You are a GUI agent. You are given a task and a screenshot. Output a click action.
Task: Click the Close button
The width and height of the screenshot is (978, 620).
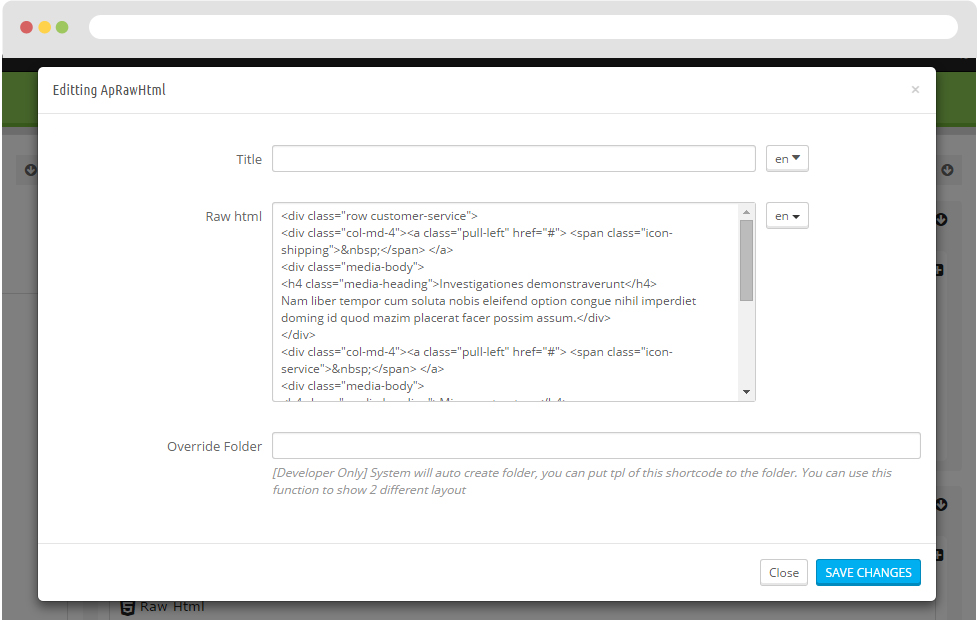pos(783,573)
